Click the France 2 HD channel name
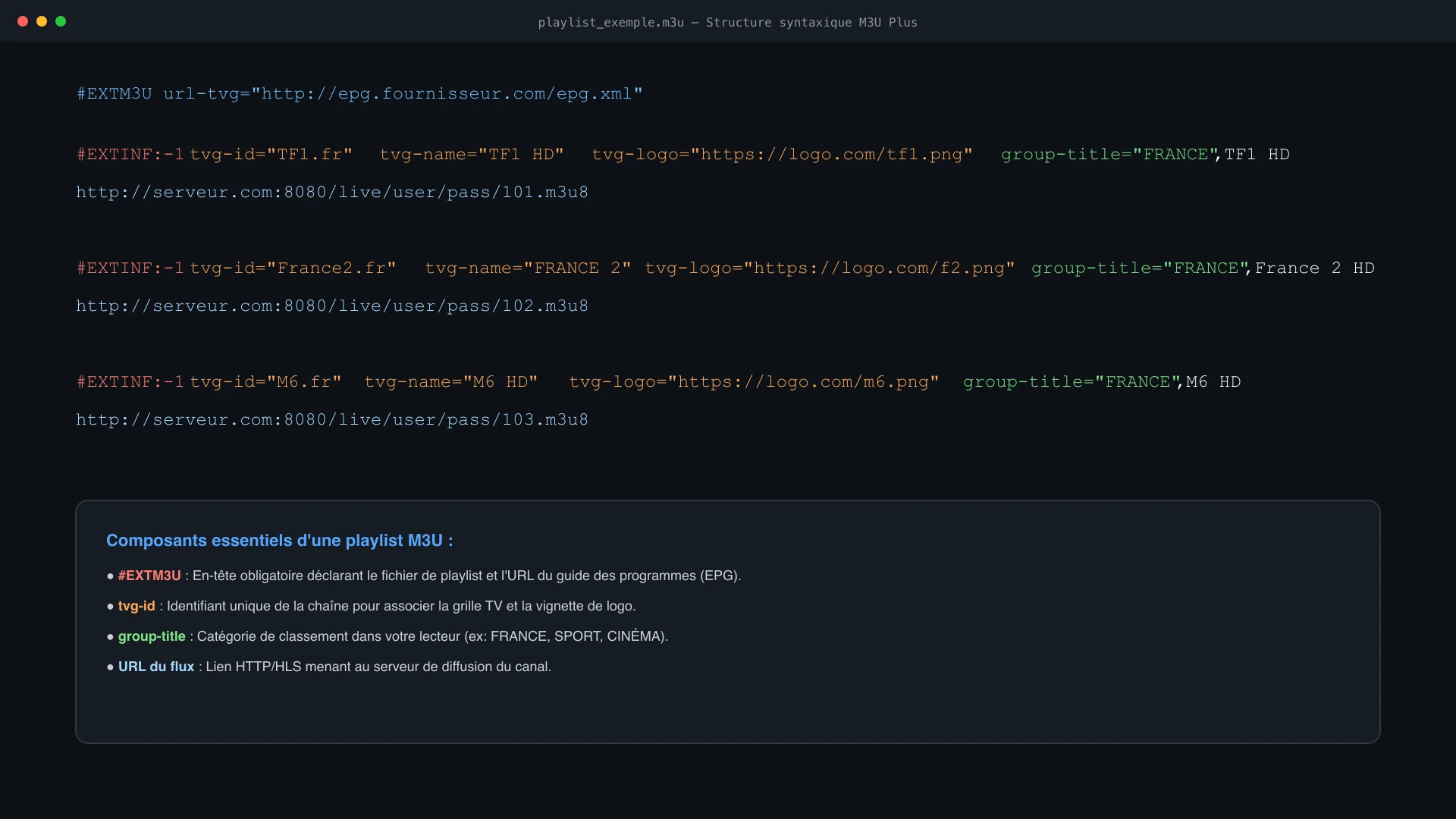The image size is (1456, 819). pos(1315,268)
